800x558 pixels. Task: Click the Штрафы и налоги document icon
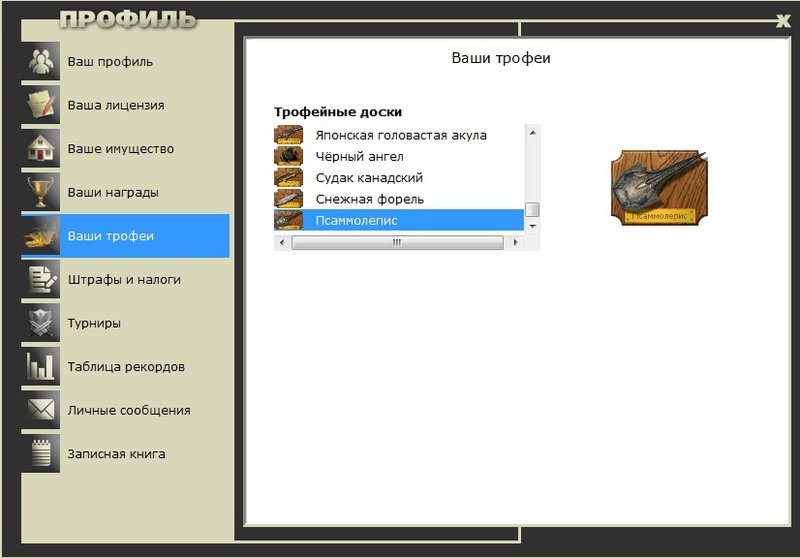point(41,279)
